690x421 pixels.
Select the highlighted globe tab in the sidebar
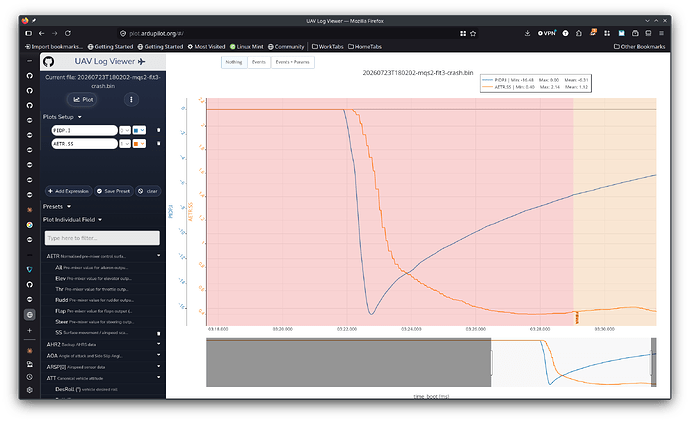29,315
